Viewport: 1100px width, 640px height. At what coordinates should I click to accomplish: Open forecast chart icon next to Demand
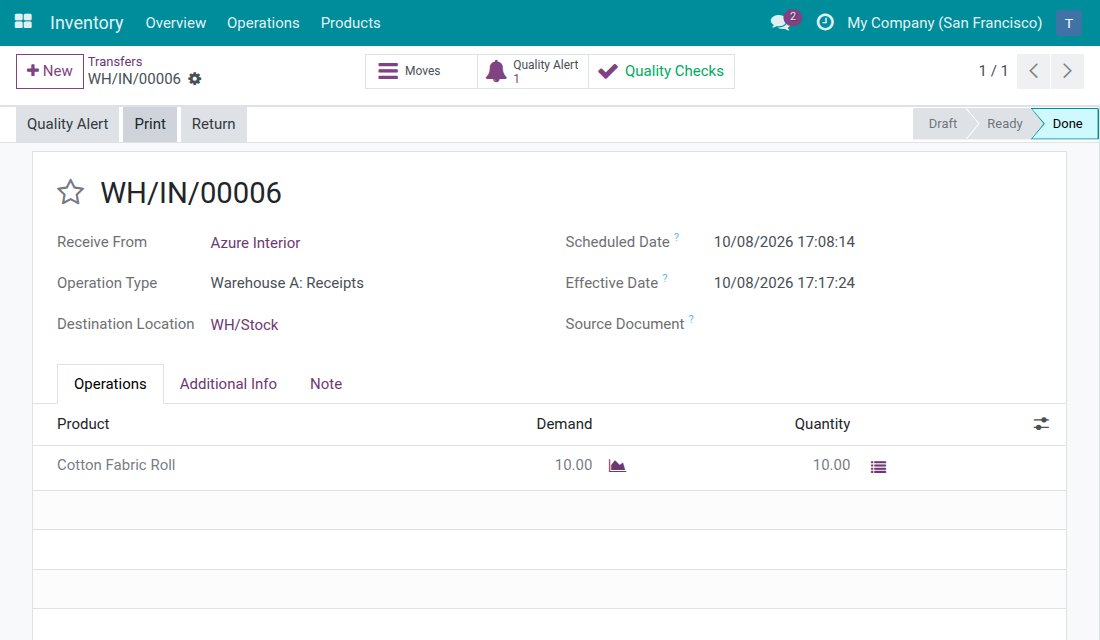pos(617,465)
